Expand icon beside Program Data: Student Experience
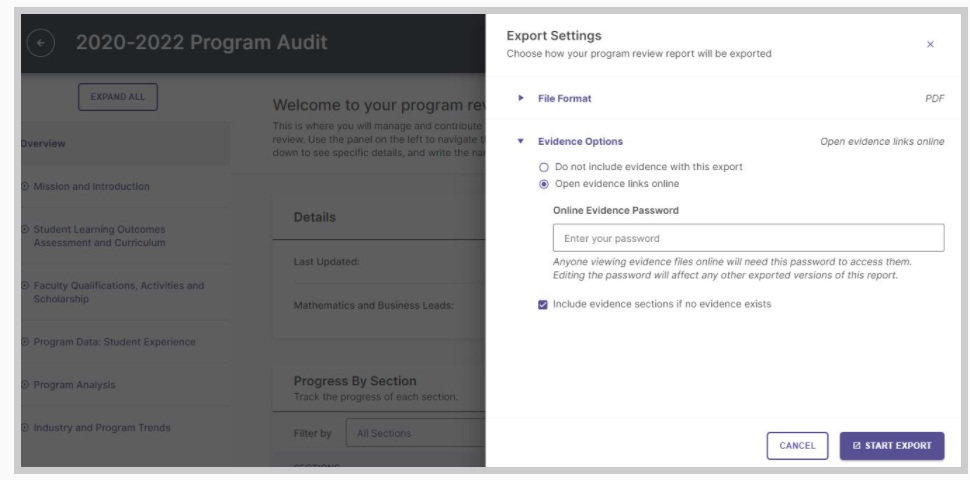Image resolution: width=970 pixels, height=480 pixels. click(25, 341)
